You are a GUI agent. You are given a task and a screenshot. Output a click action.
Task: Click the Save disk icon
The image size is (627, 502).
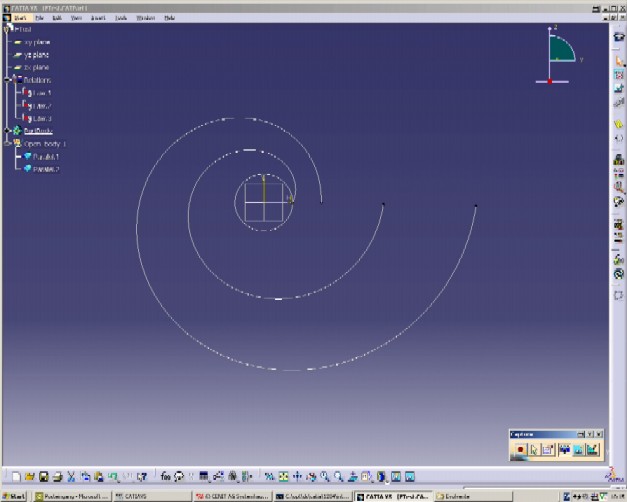tap(44, 476)
